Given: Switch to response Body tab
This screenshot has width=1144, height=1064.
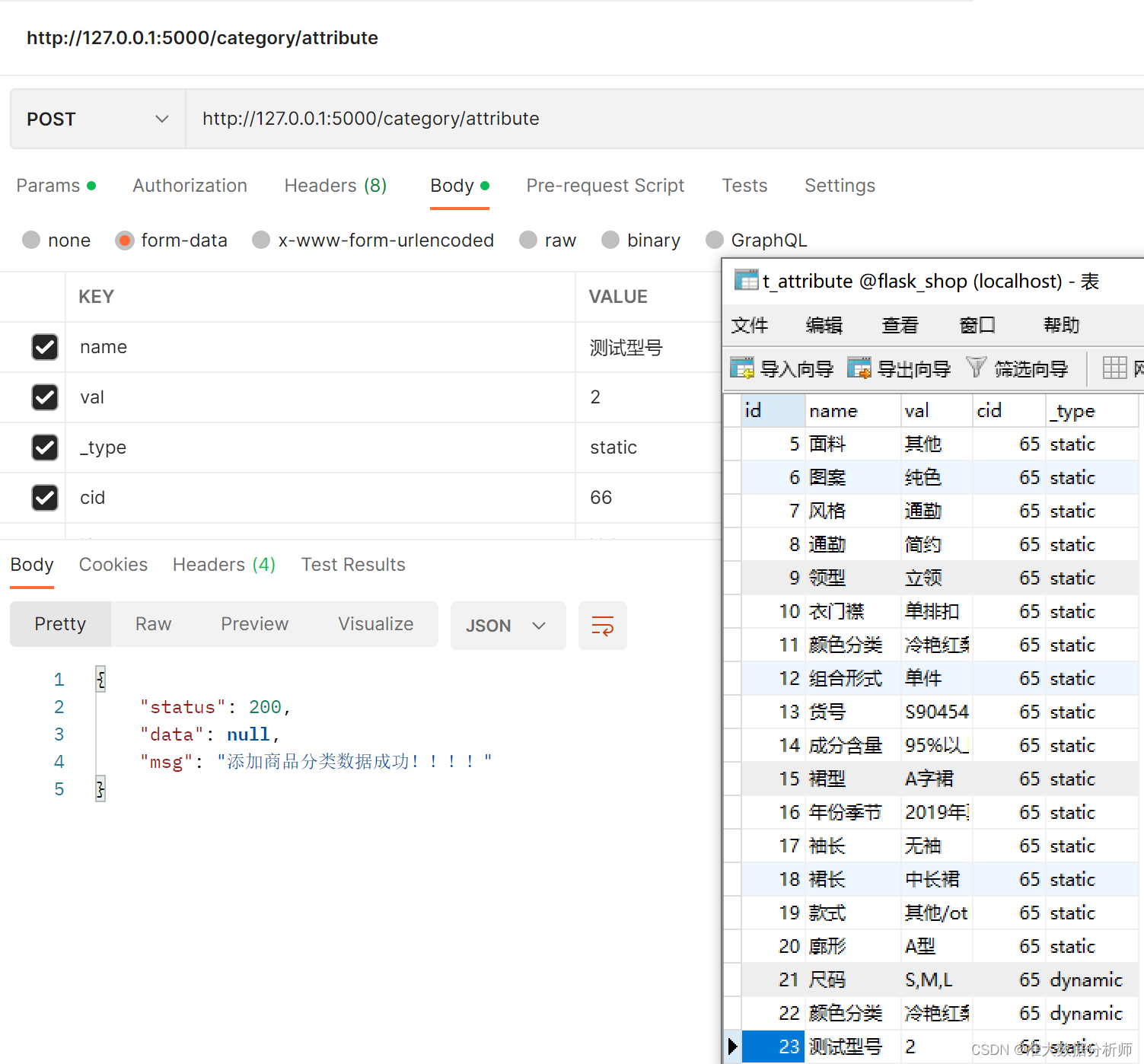Looking at the screenshot, I should point(32,565).
